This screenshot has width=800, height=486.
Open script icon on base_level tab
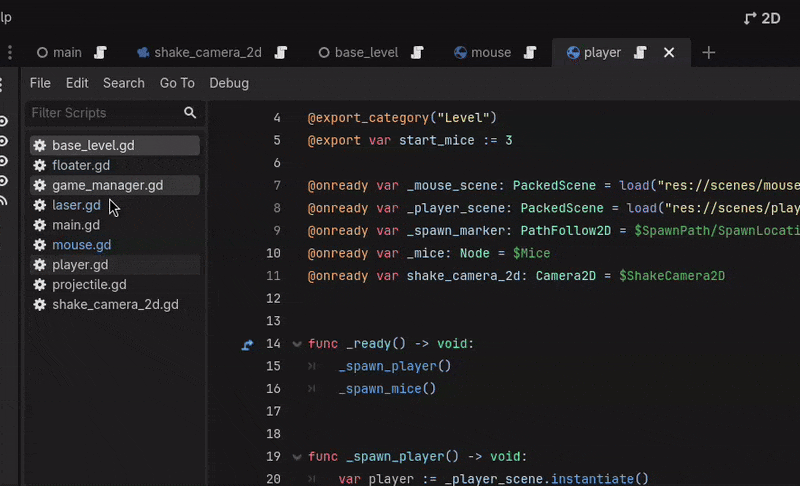(418, 53)
